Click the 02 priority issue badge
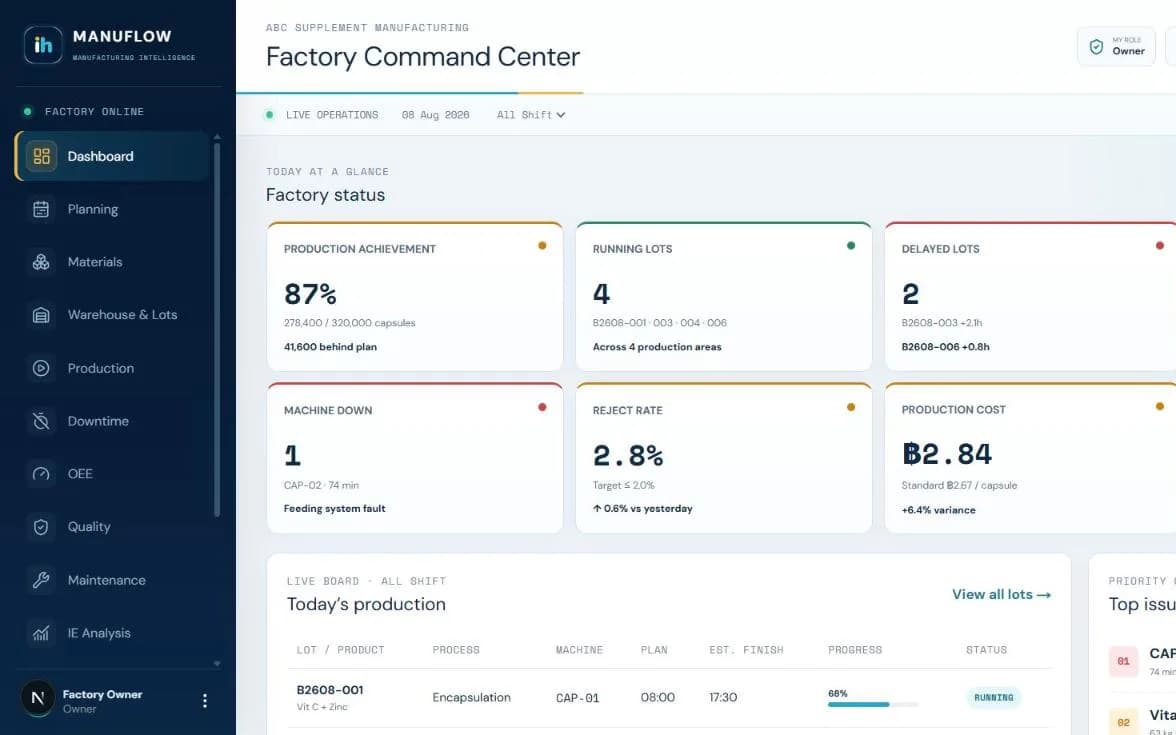The width and height of the screenshot is (1176, 735). coord(1123,722)
